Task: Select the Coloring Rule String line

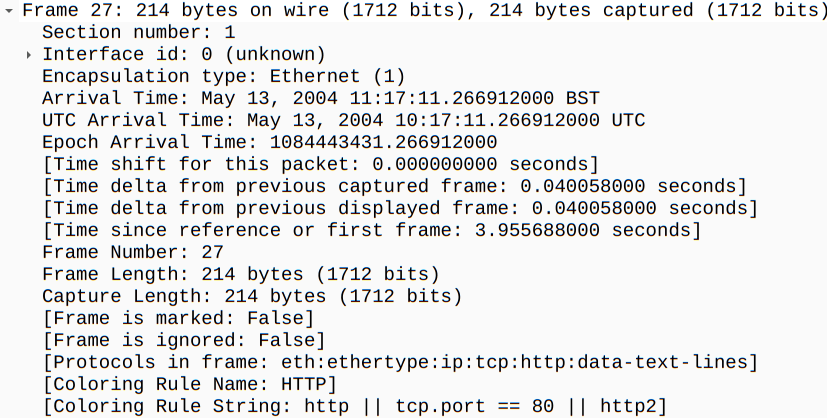Action: click(354, 406)
